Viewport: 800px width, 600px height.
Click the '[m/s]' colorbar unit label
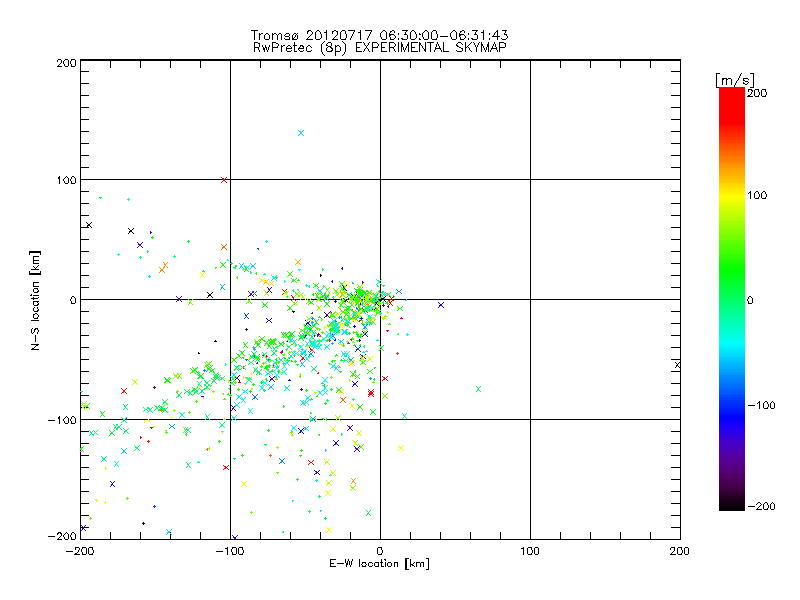[735, 80]
